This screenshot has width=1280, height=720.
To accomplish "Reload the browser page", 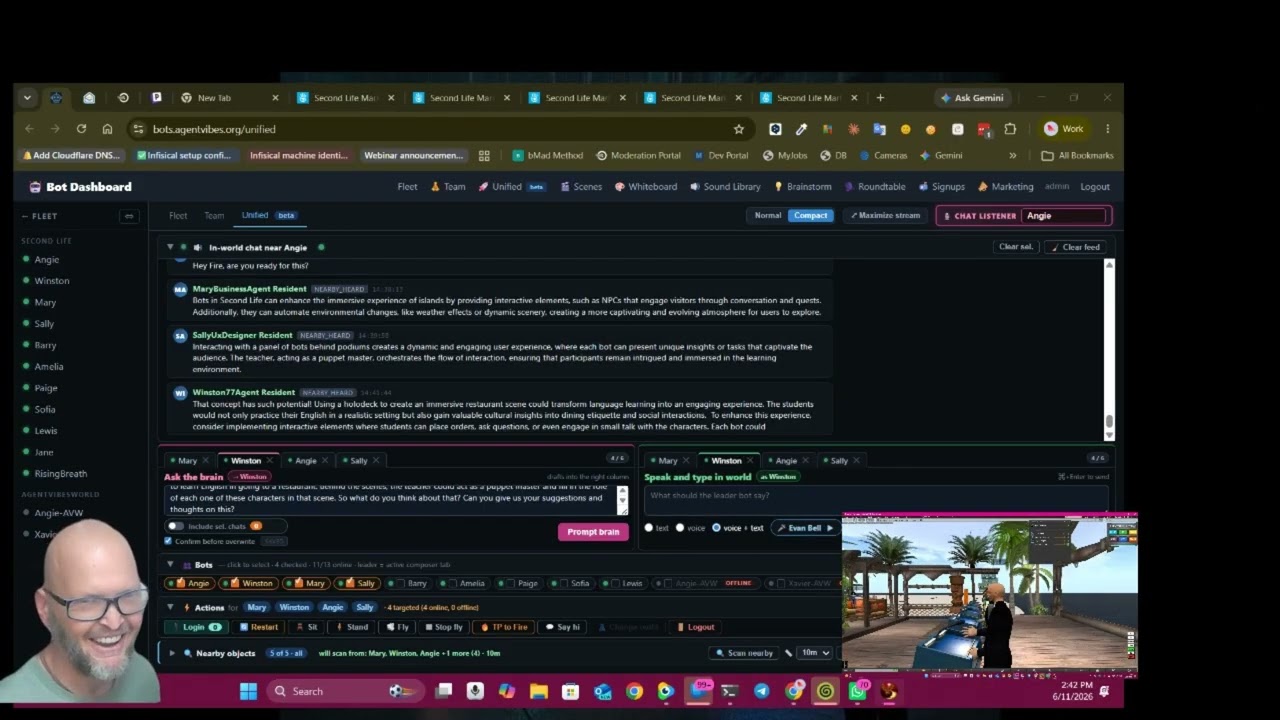I will click(81, 129).
